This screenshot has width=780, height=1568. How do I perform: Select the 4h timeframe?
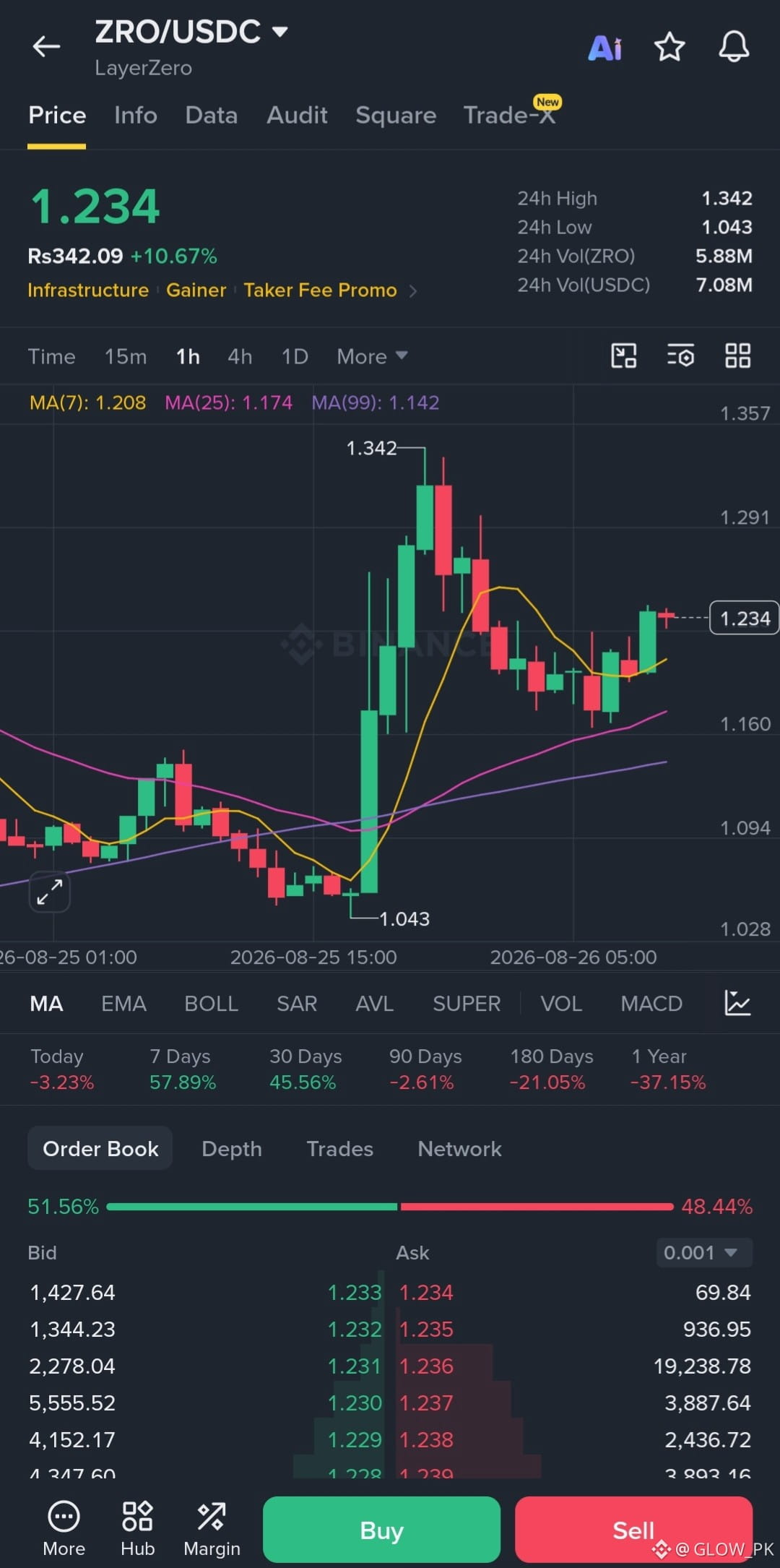(x=240, y=356)
